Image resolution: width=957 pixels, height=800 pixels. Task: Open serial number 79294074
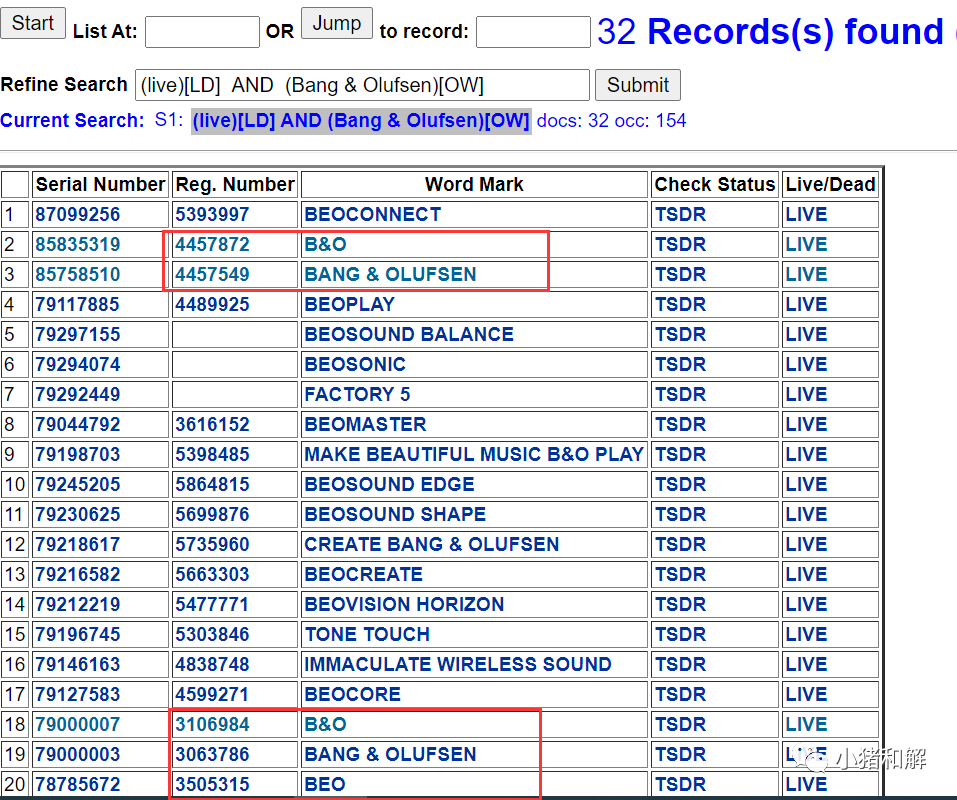pos(78,364)
